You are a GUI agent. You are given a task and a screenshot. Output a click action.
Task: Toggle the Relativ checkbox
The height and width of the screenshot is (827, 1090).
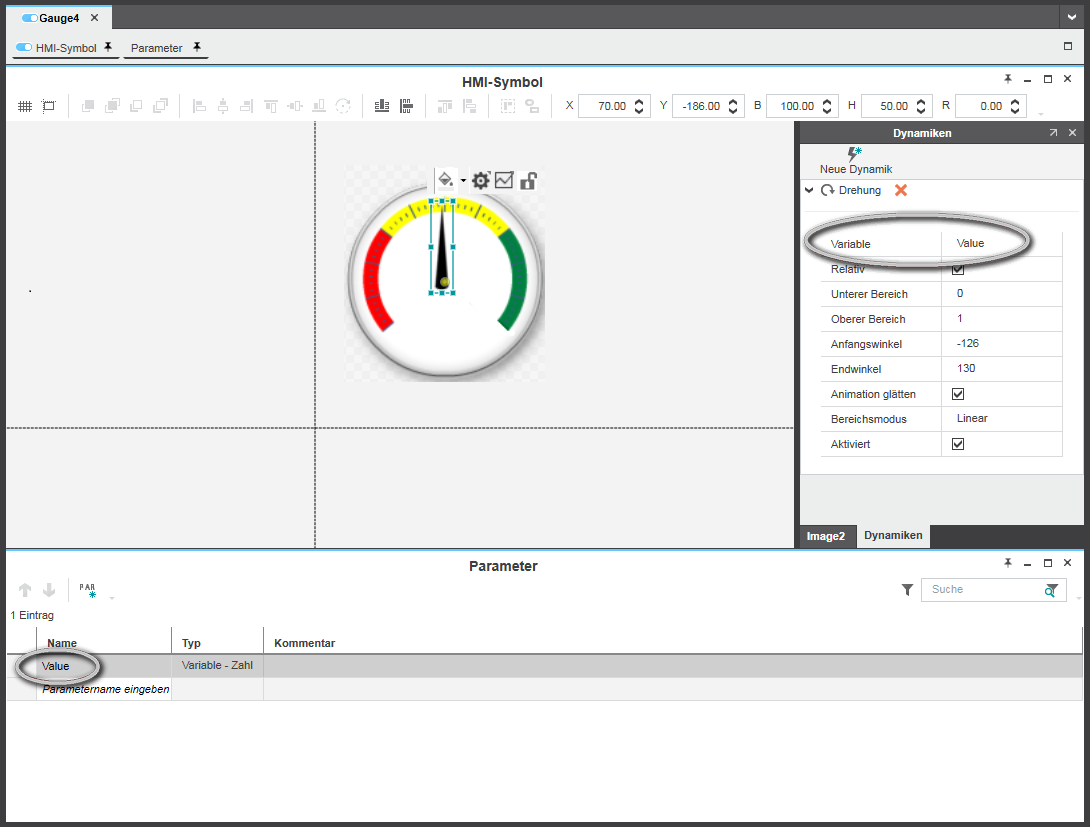click(958, 269)
